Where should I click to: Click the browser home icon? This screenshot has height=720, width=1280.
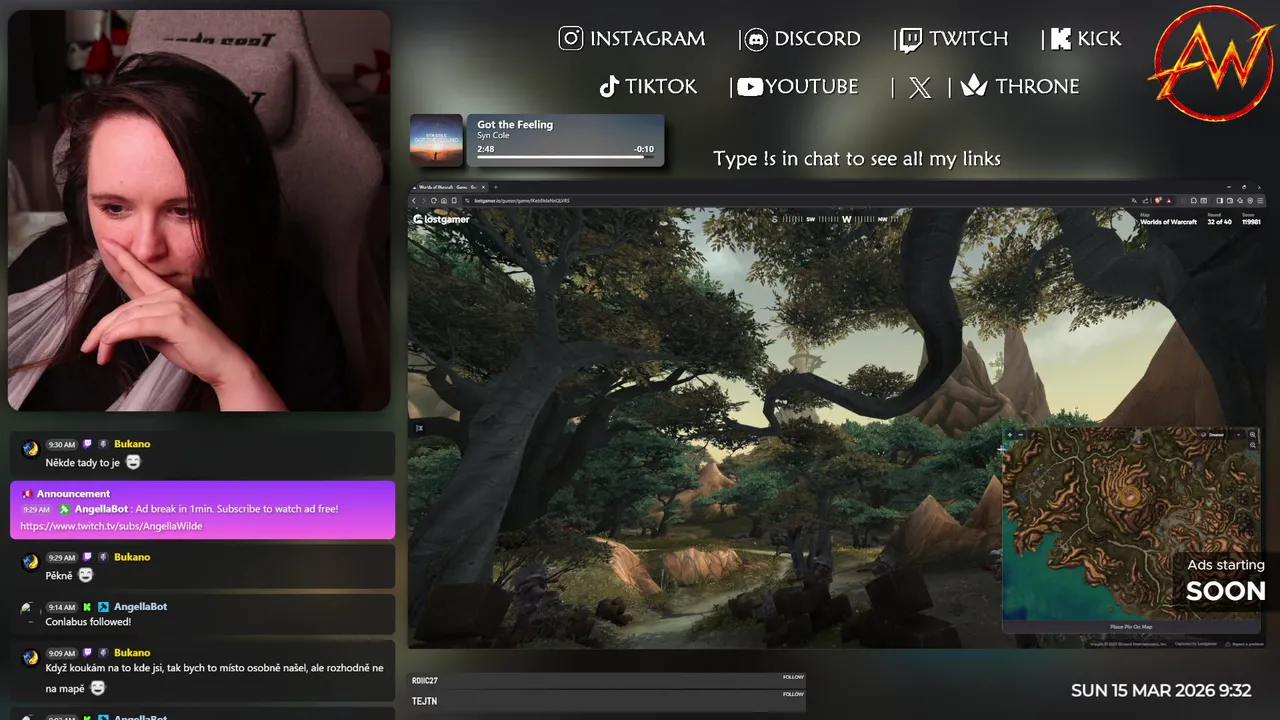pyautogui.click(x=444, y=201)
